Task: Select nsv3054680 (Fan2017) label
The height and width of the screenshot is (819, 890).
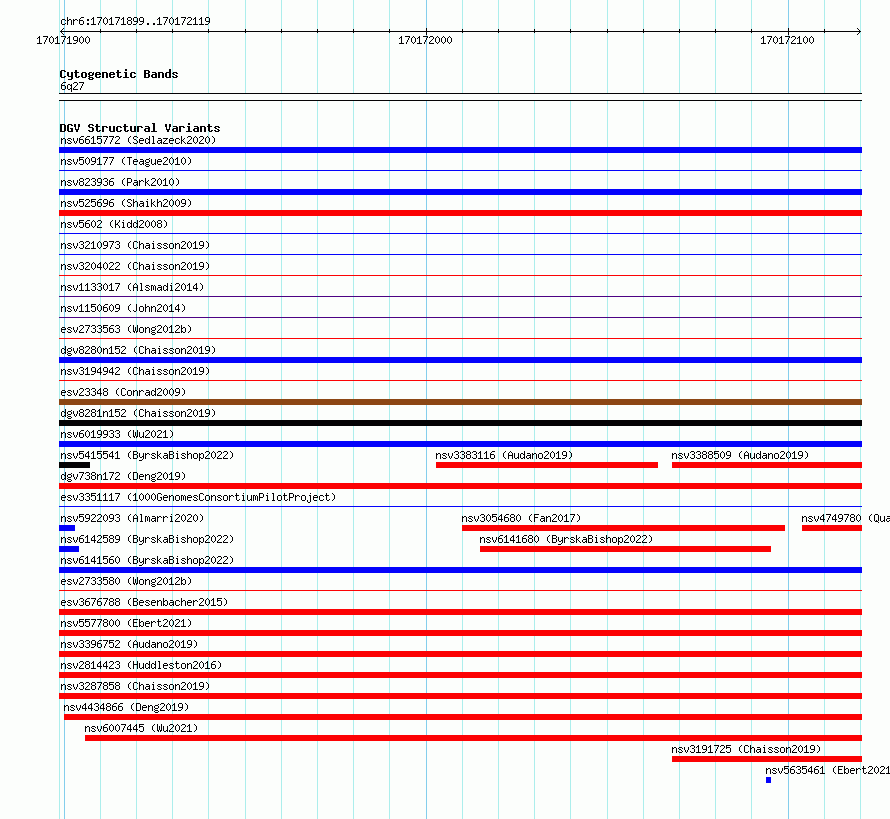Action: pyautogui.click(x=521, y=518)
